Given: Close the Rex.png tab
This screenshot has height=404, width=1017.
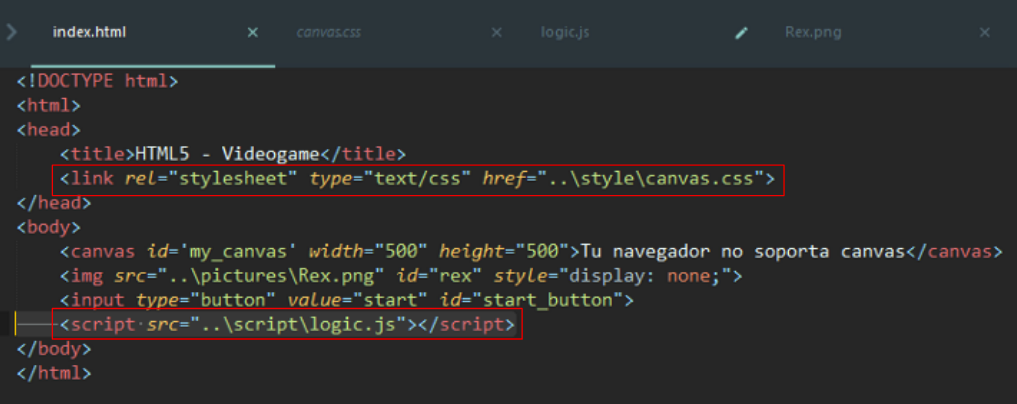Looking at the screenshot, I should 985,32.
